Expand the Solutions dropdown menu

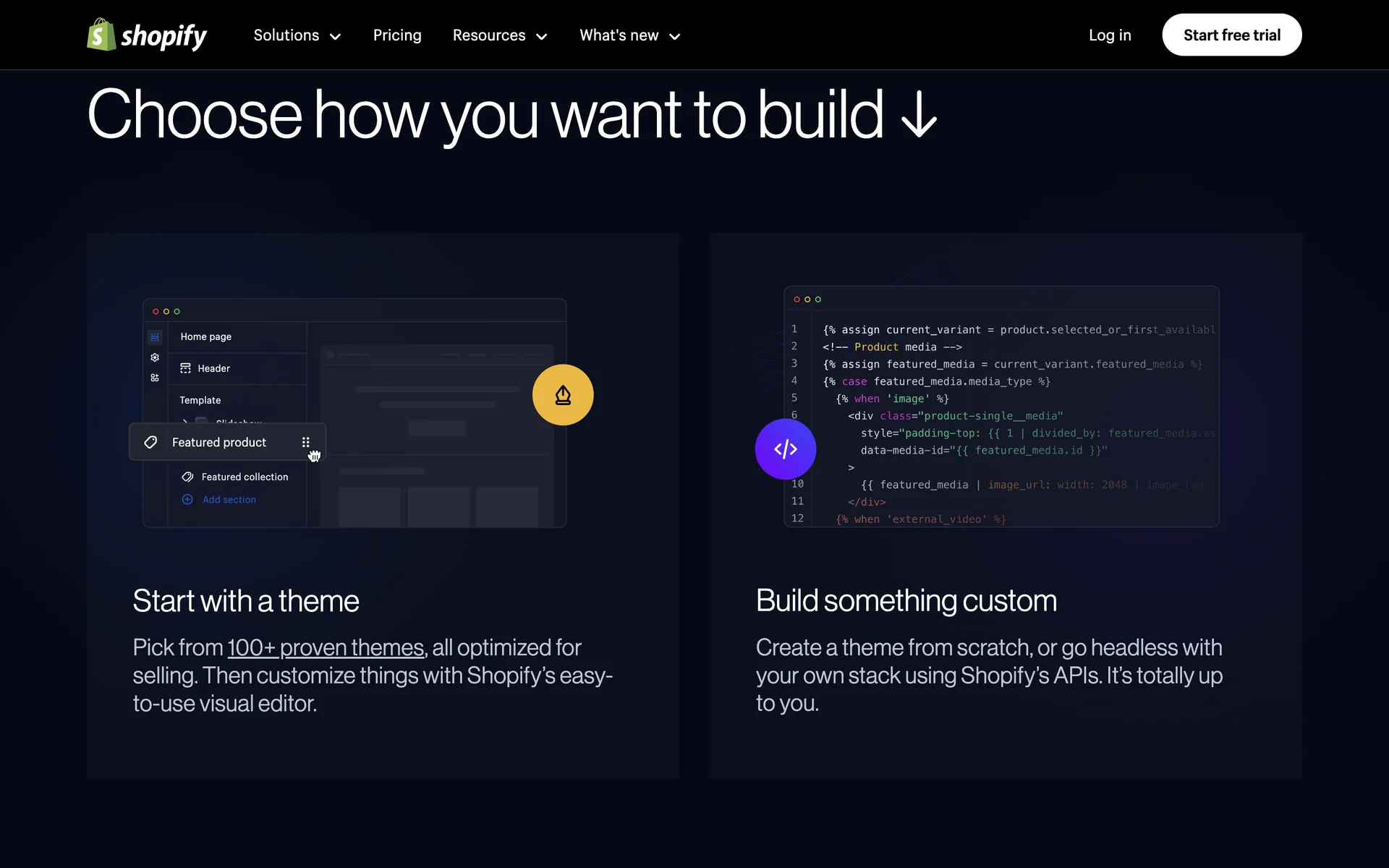coord(297,35)
